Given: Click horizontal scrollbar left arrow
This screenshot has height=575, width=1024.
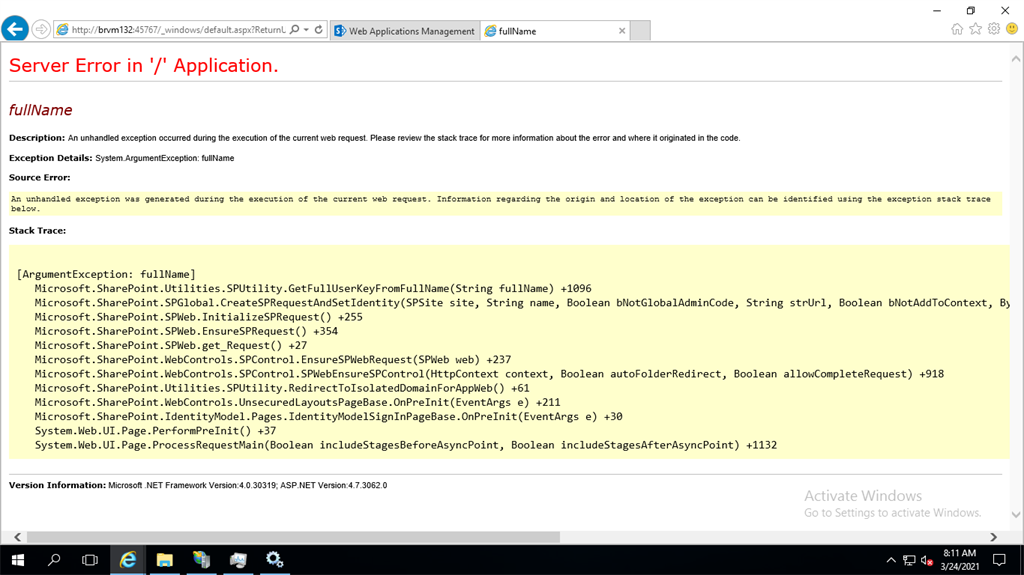Looking at the screenshot, I should [18, 537].
